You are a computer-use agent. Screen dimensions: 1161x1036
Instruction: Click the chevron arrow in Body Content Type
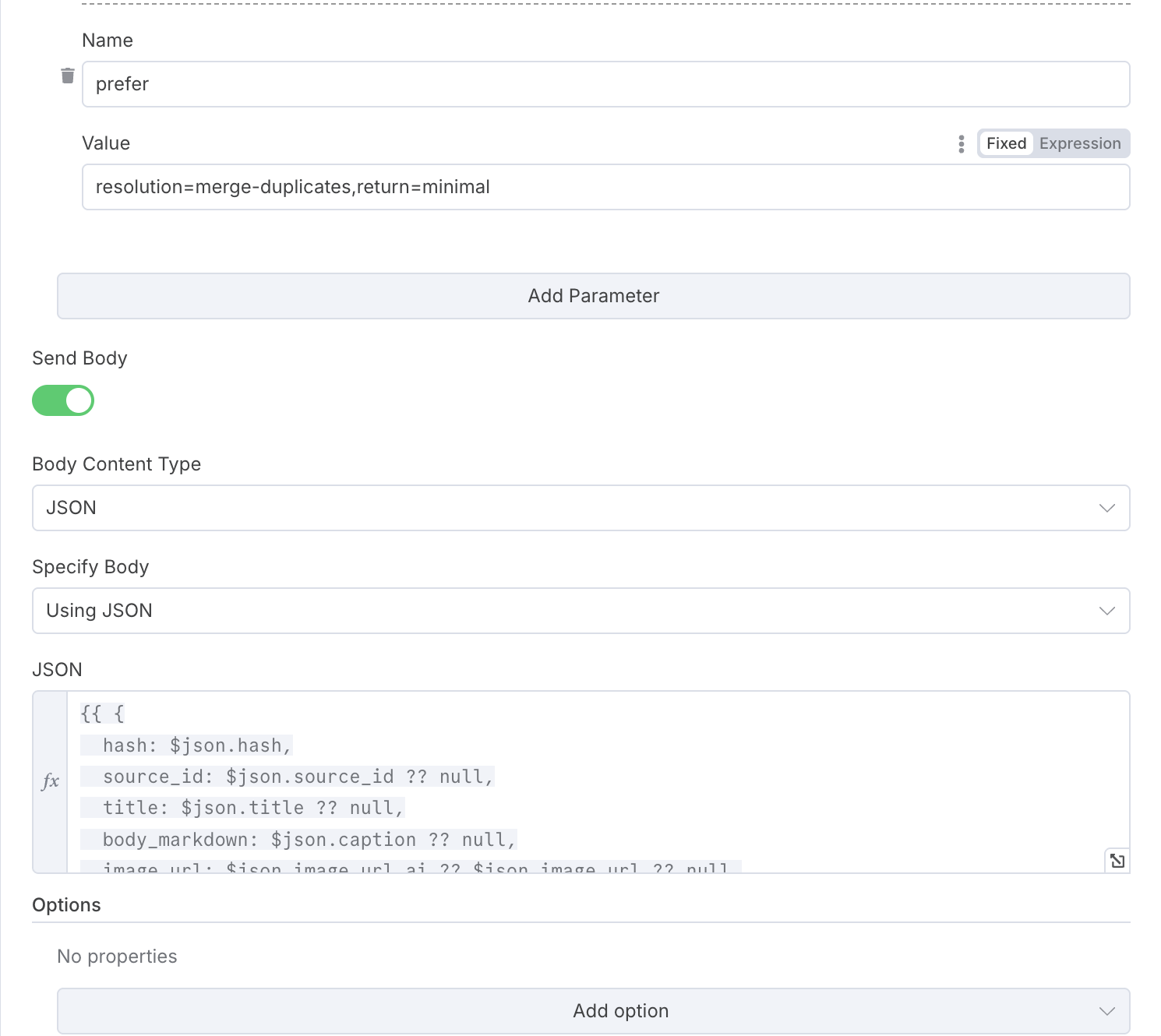(x=1106, y=509)
